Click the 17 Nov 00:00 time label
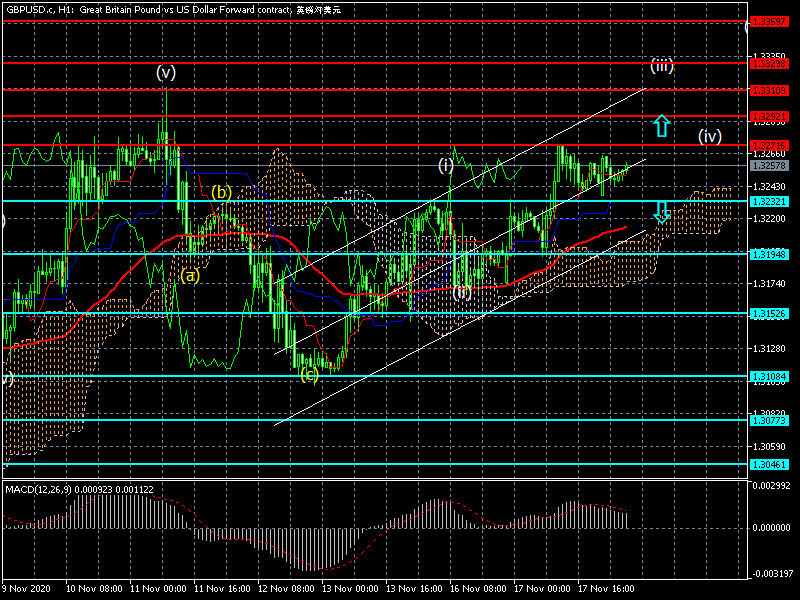800x600 pixels. tap(542, 588)
